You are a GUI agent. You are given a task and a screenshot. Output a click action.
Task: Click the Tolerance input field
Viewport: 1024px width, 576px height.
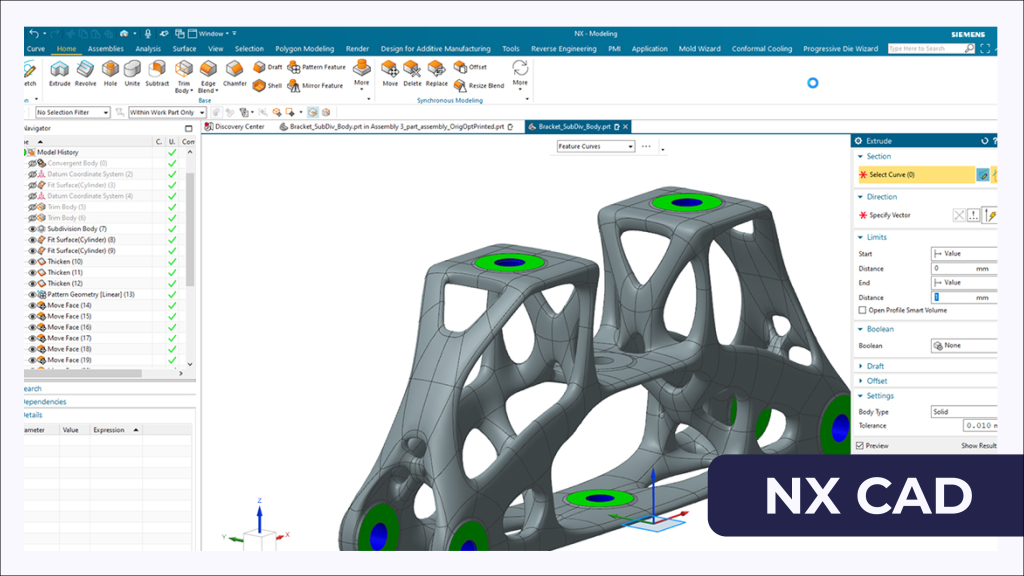(x=964, y=426)
